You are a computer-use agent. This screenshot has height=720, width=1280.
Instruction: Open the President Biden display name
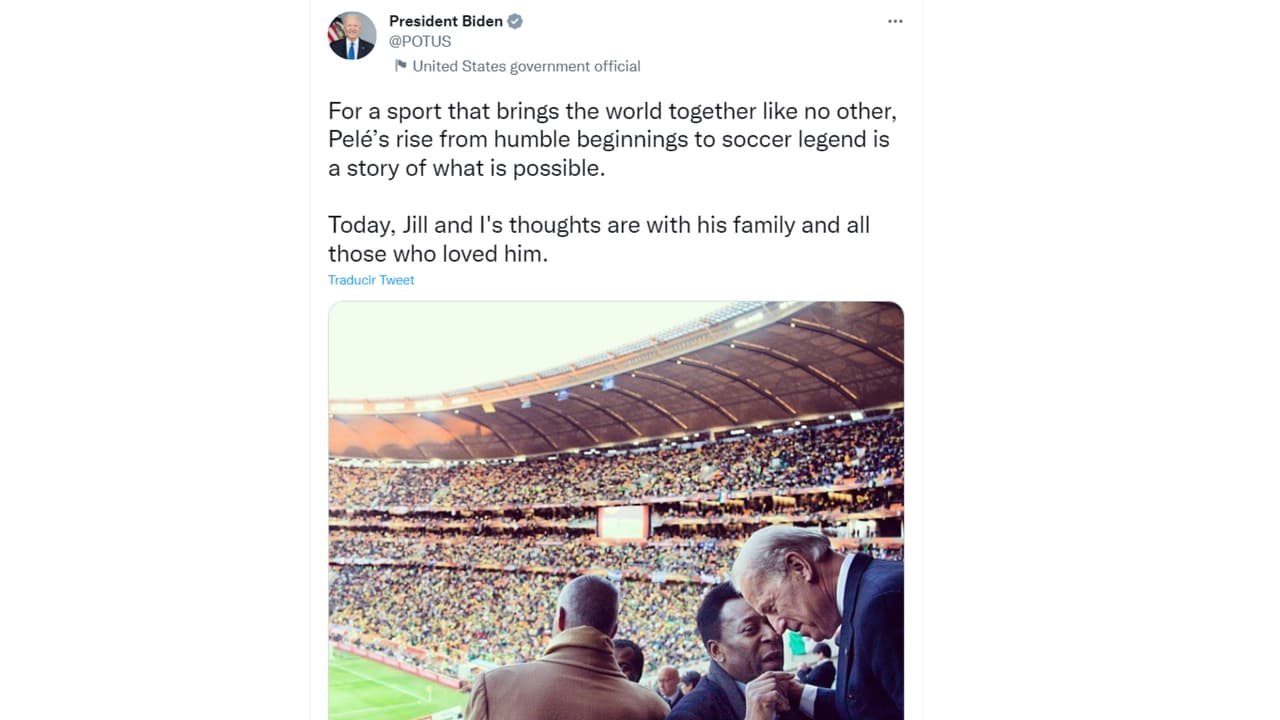(445, 21)
